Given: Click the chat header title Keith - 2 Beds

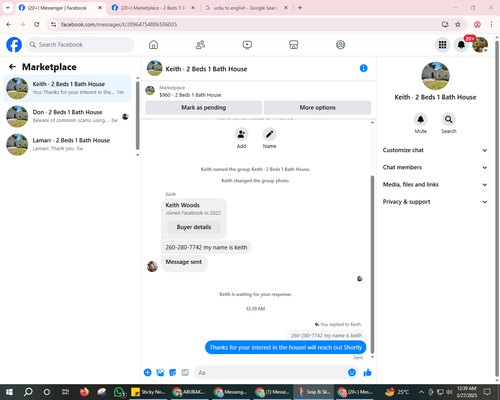Looking at the screenshot, I should [x=206, y=69].
